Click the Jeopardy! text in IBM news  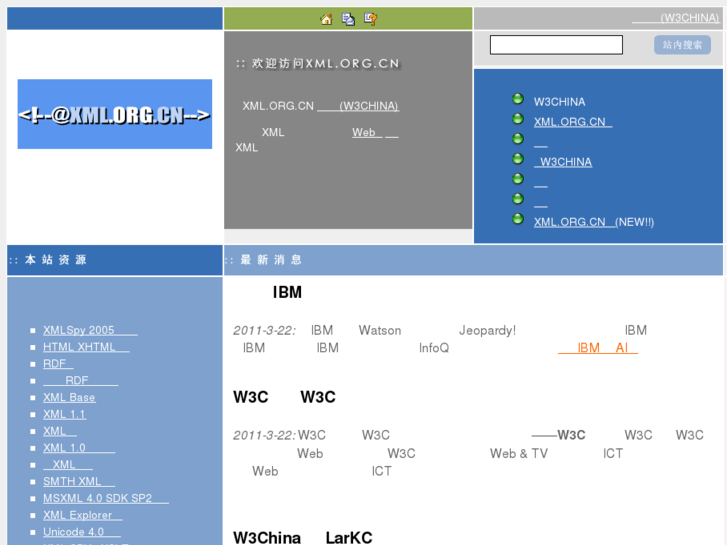coord(487,330)
